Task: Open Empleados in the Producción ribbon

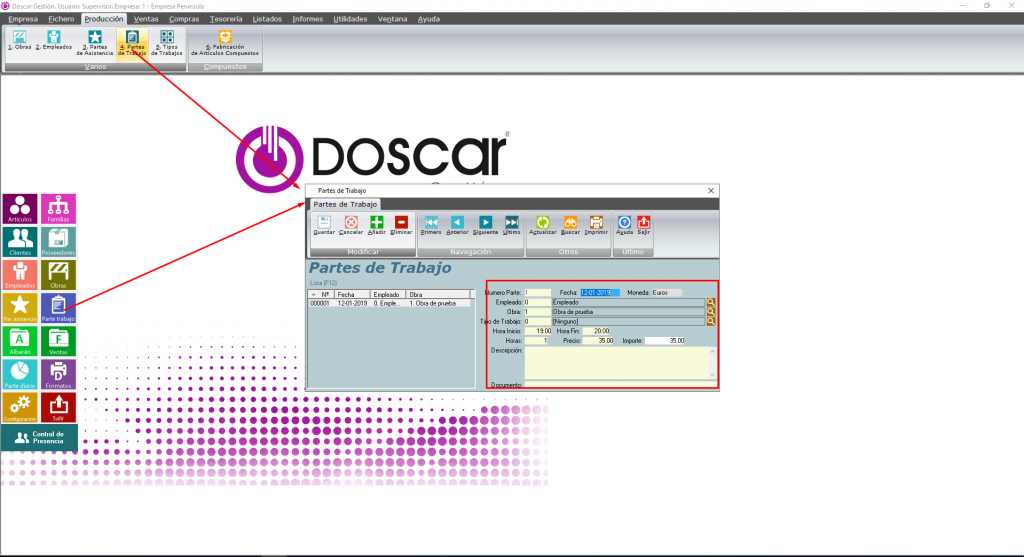Action: point(54,41)
